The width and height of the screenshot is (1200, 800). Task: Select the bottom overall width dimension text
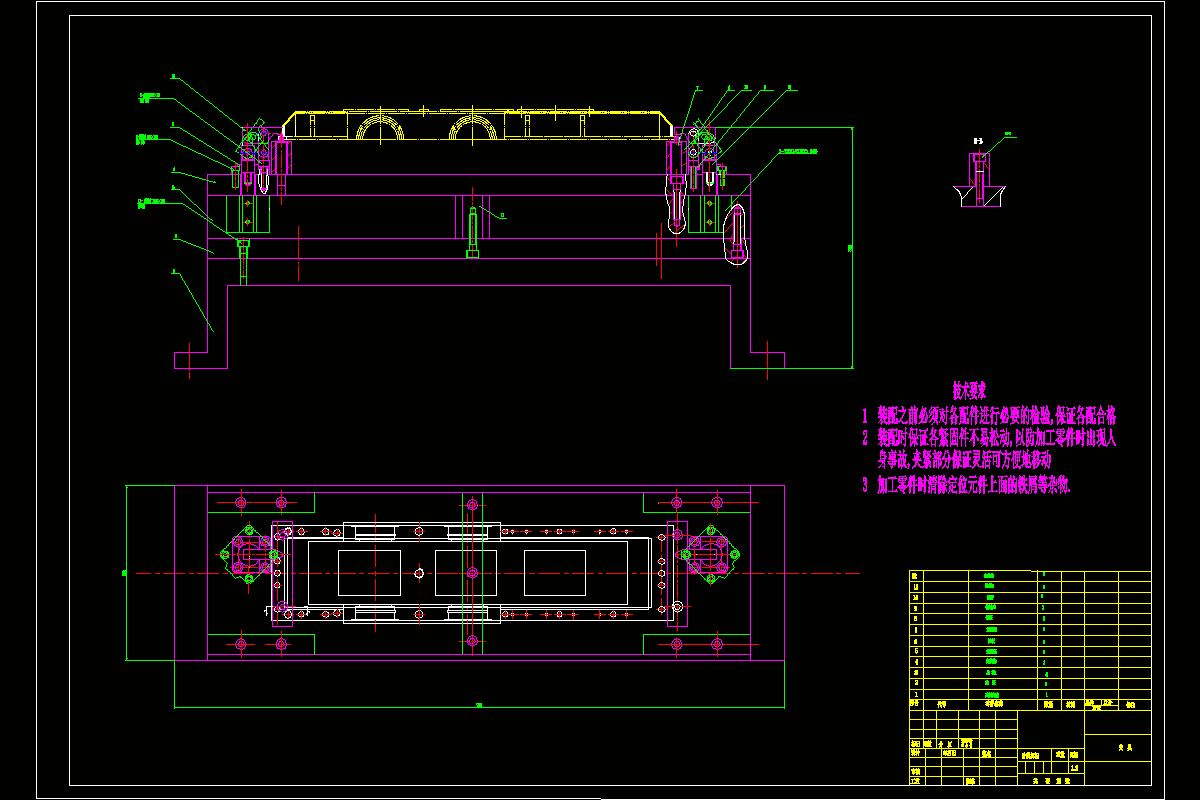point(479,706)
